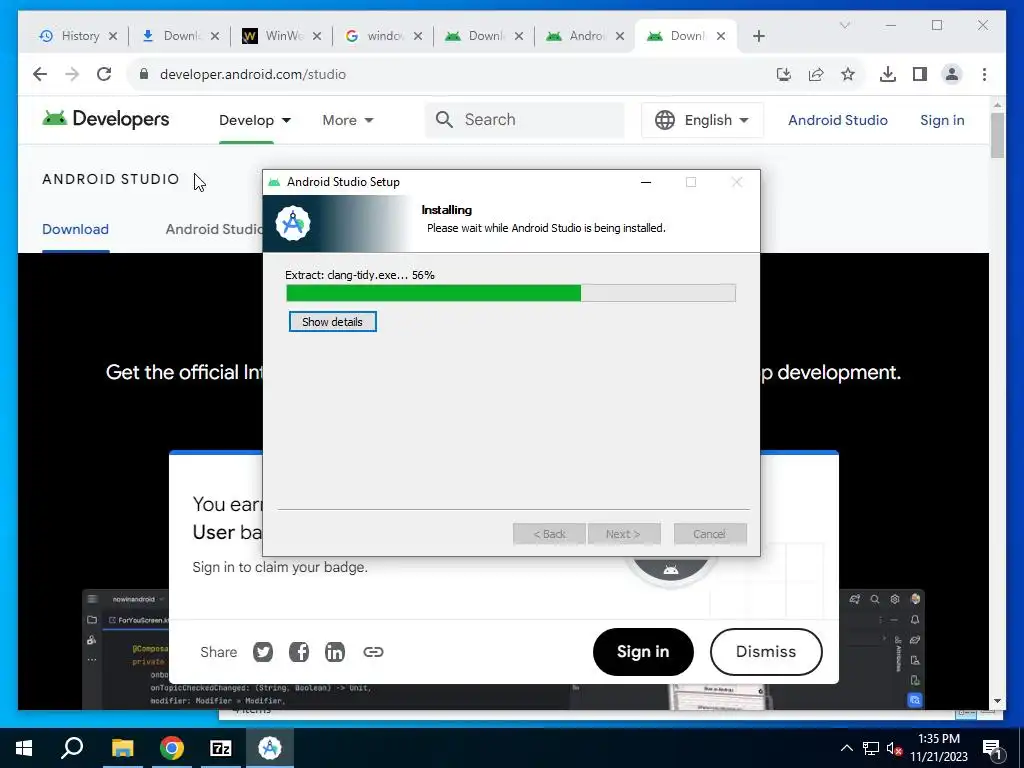Expand the Develop menu
The height and width of the screenshot is (768, 1024).
click(x=255, y=120)
